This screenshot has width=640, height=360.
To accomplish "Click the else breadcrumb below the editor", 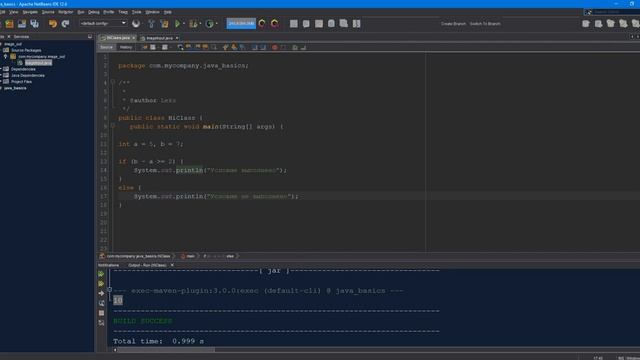I will [x=230, y=256].
